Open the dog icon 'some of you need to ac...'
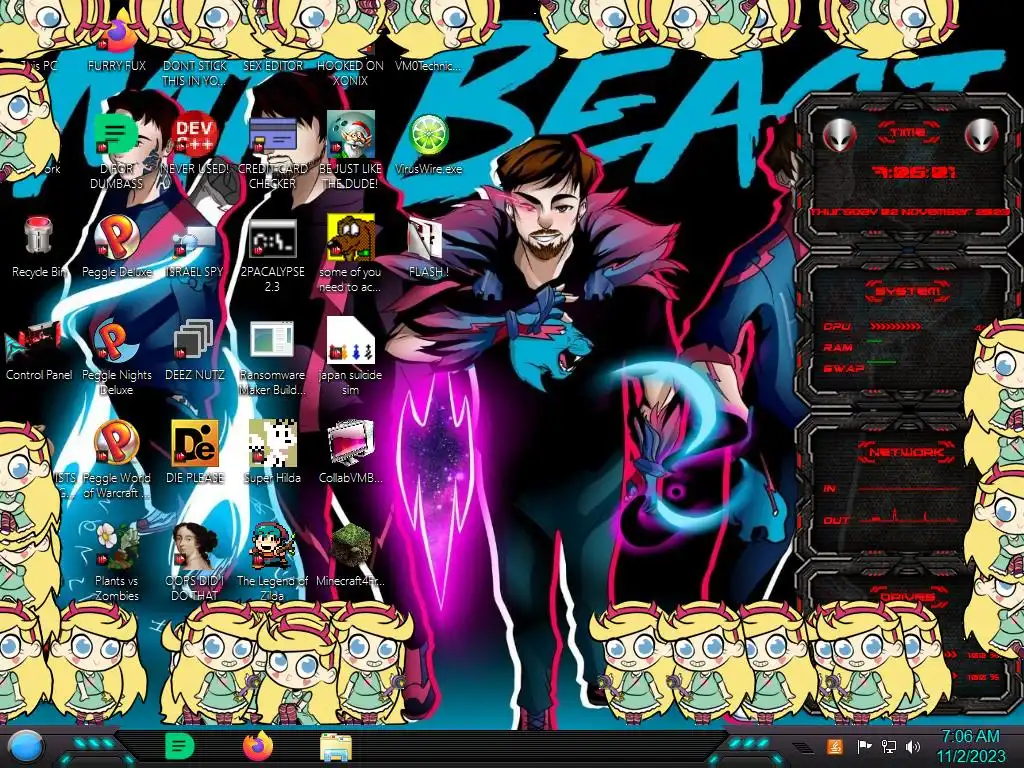 [x=351, y=236]
